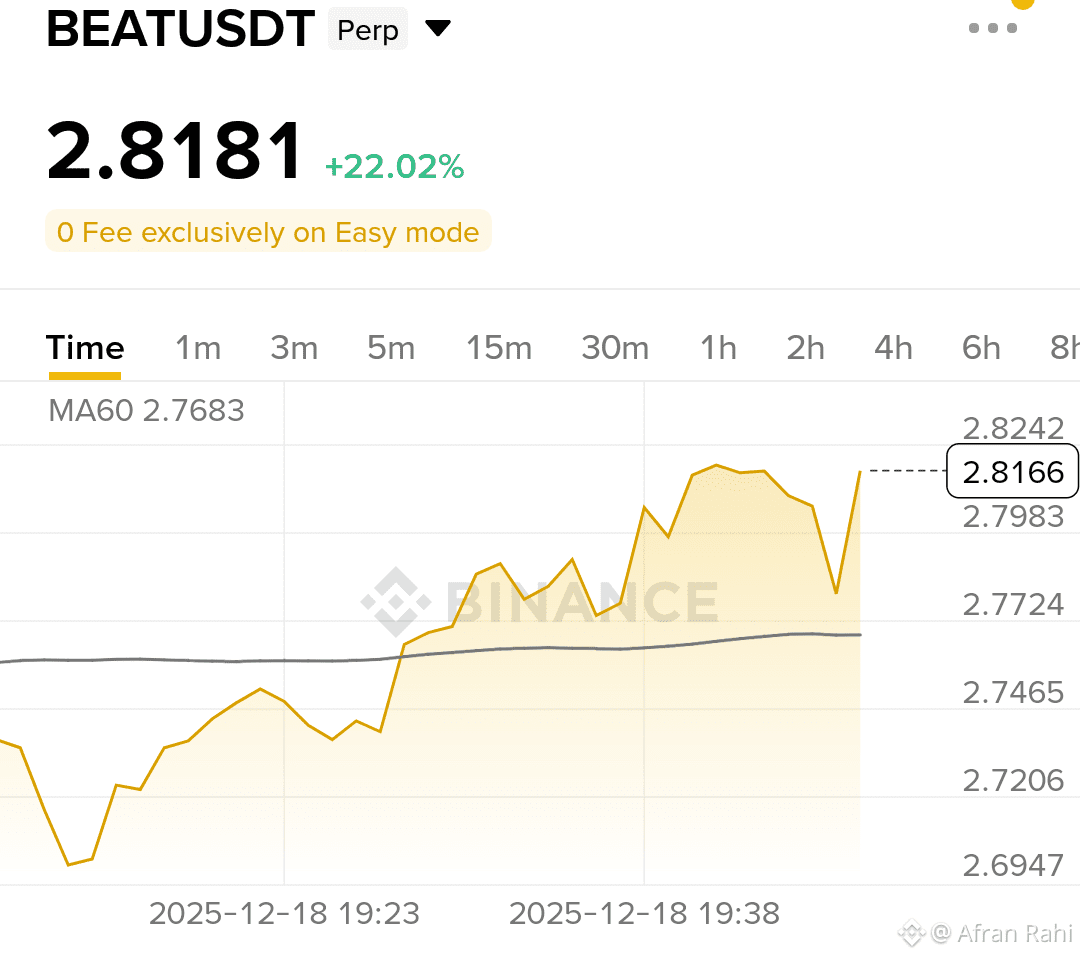Click the Perp contract type badge
1080x958 pixels.
368,30
